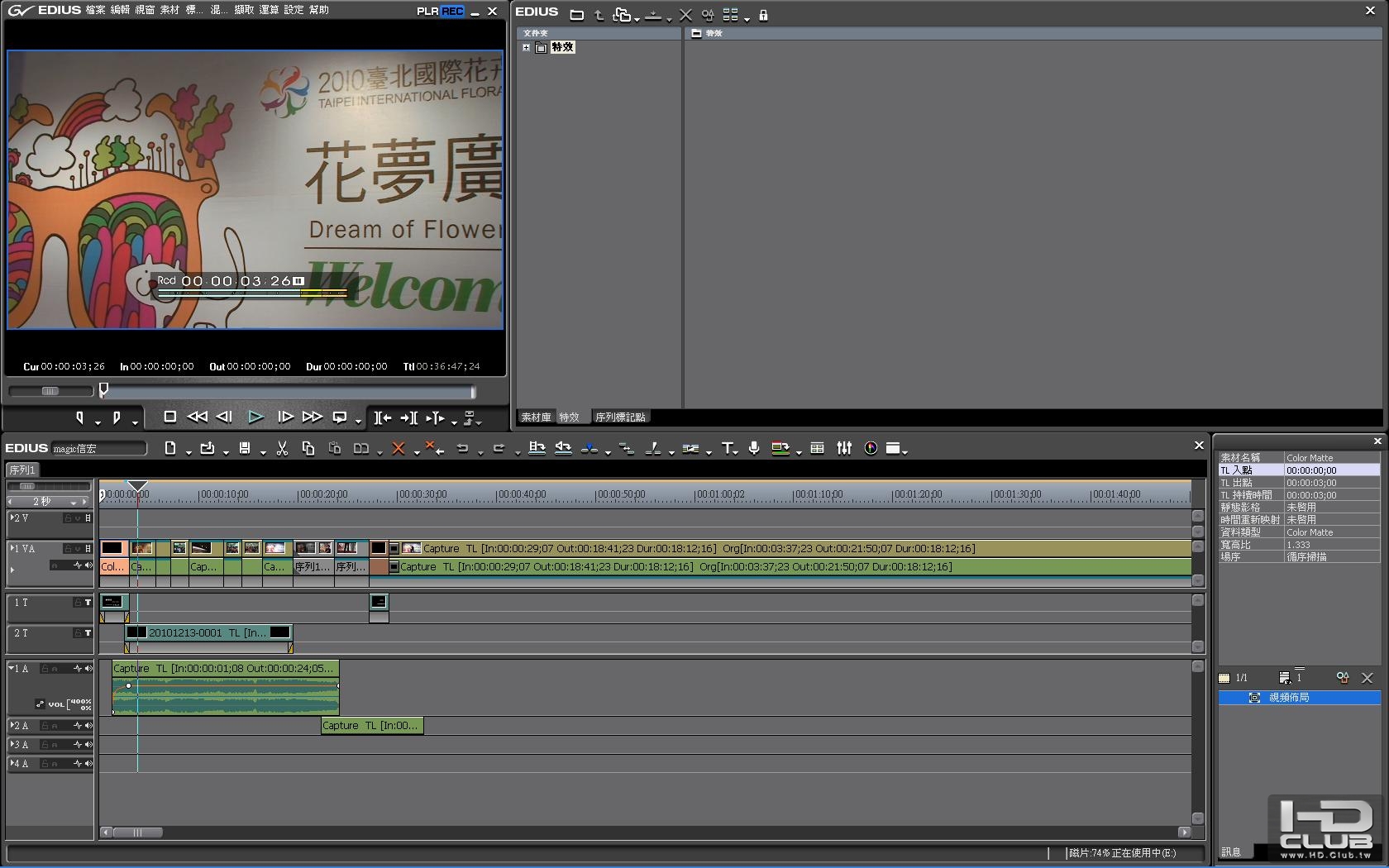Screen dimensions: 1389x868
Task: Toggle lock on the 1 VA track
Action: coord(68,549)
